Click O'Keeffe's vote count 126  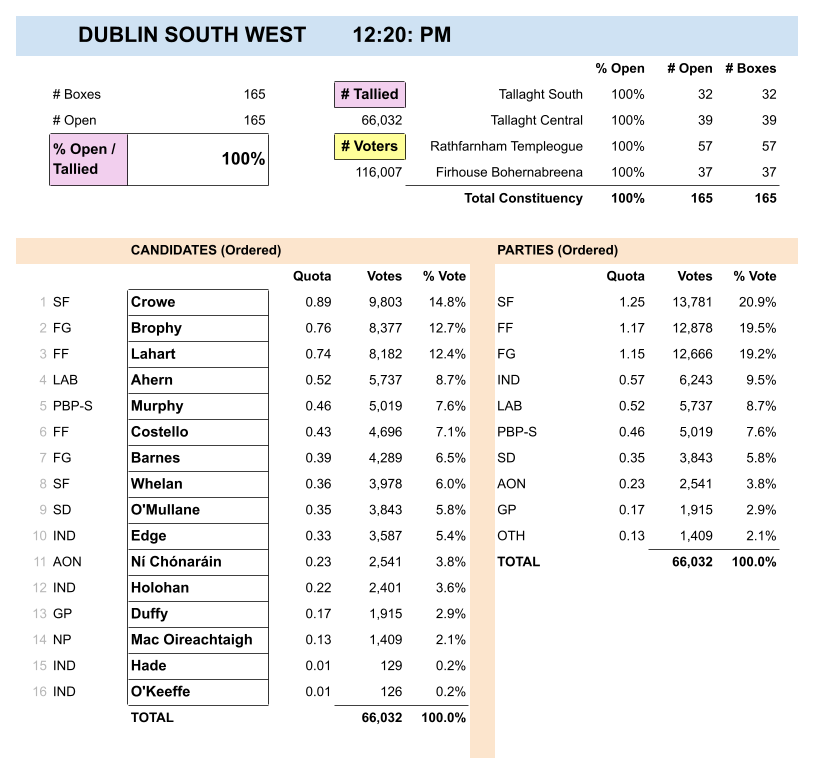[x=391, y=692]
